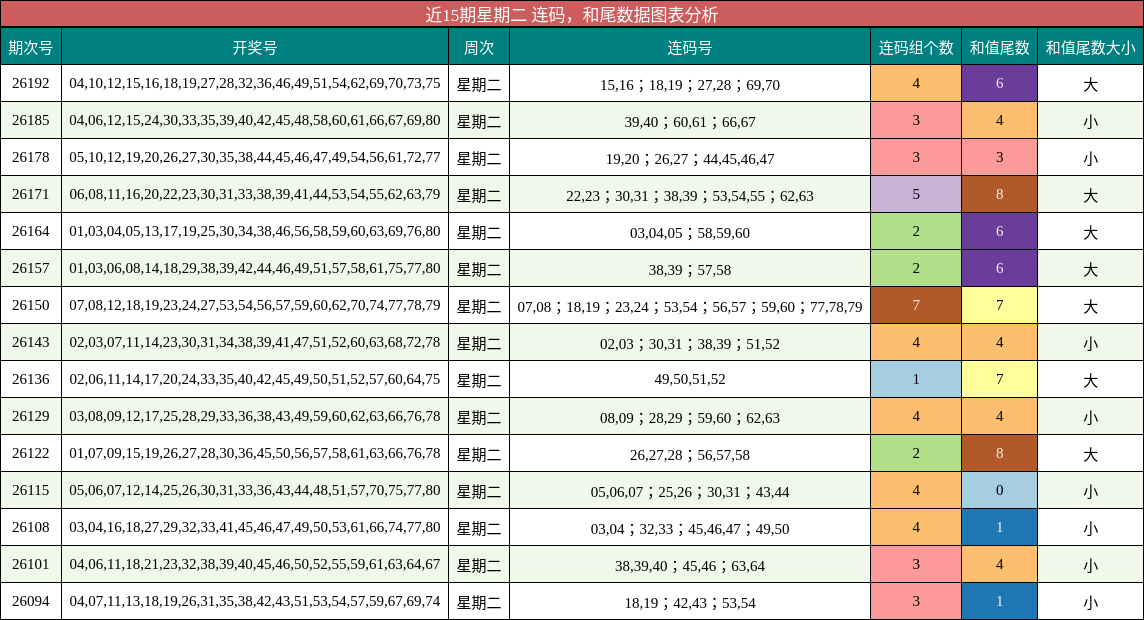Viewport: 1144px width, 620px height.
Task: Click the 连码号 cell 22,23；30,31；38,39 in row 26171
Action: 689,195
